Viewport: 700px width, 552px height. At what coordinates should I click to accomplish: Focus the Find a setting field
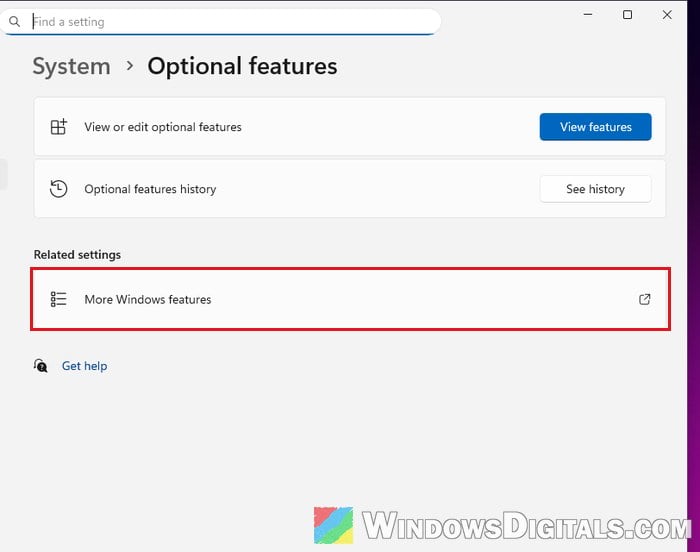coord(221,21)
